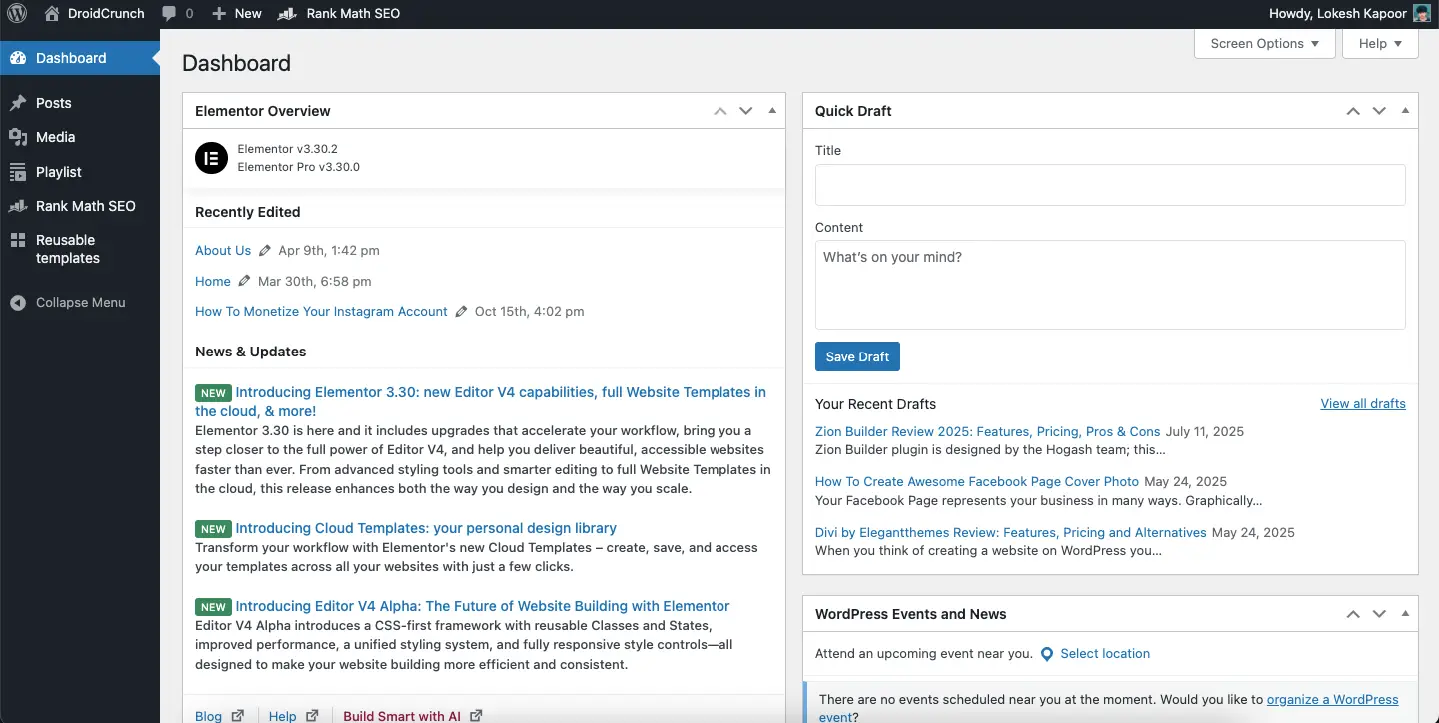1439x723 pixels.
Task: Open the Posts menu
Action: click(x=80, y=103)
